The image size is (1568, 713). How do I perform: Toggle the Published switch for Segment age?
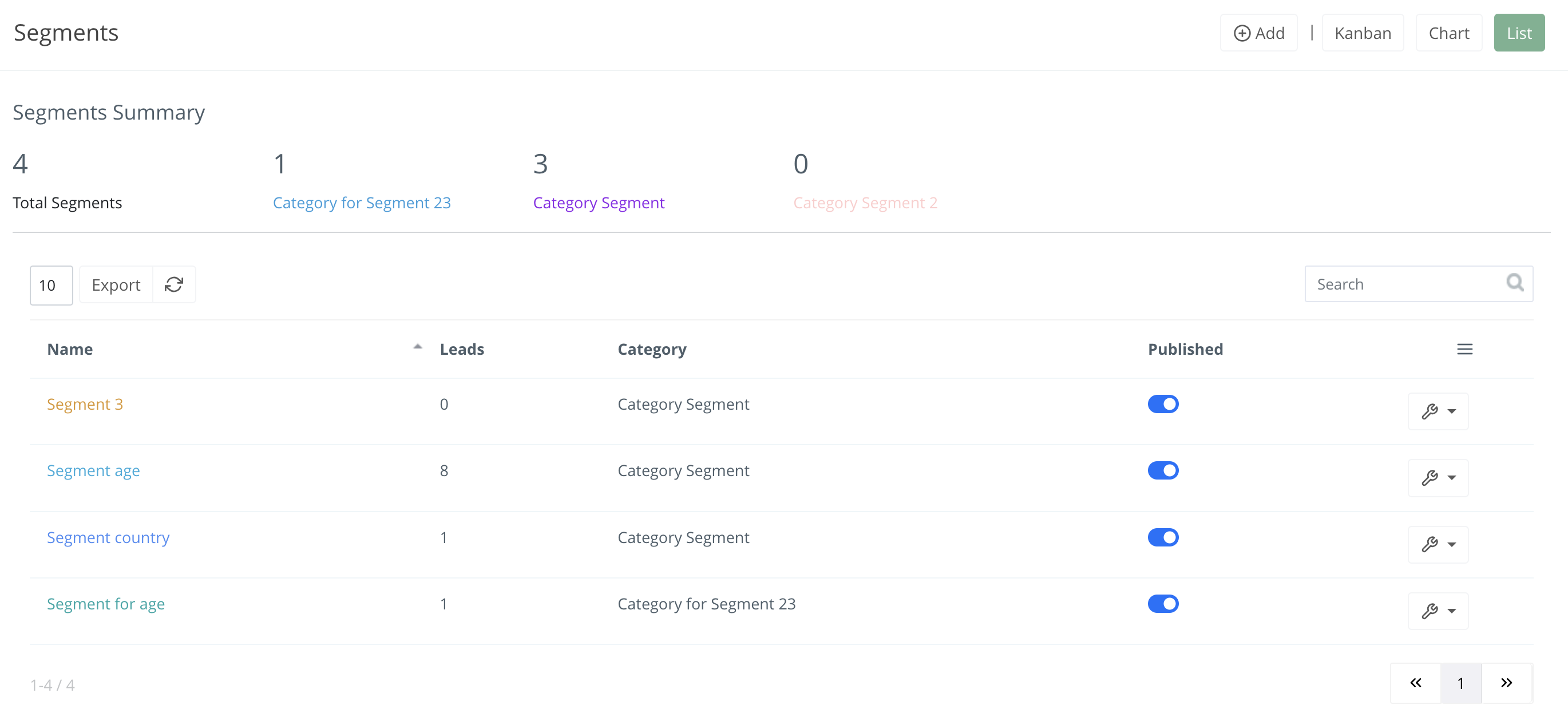tap(1163, 470)
